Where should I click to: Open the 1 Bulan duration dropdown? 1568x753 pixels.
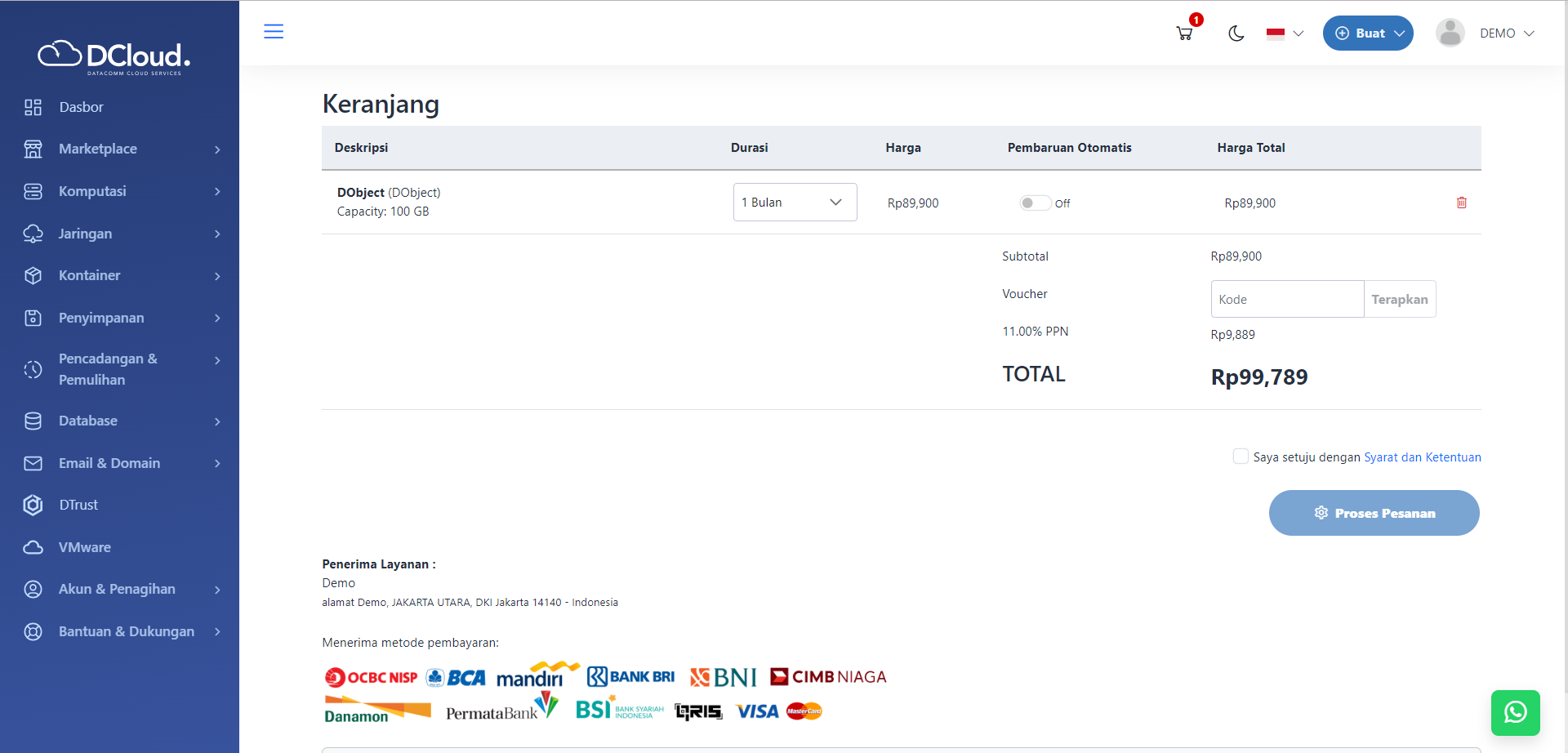794,203
